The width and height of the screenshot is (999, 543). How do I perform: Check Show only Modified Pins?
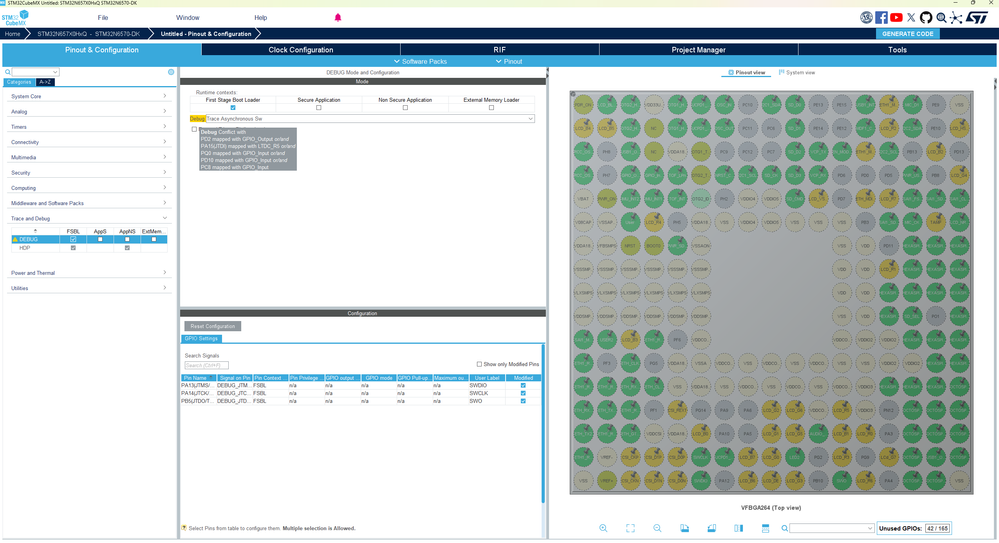pyautogui.click(x=479, y=365)
